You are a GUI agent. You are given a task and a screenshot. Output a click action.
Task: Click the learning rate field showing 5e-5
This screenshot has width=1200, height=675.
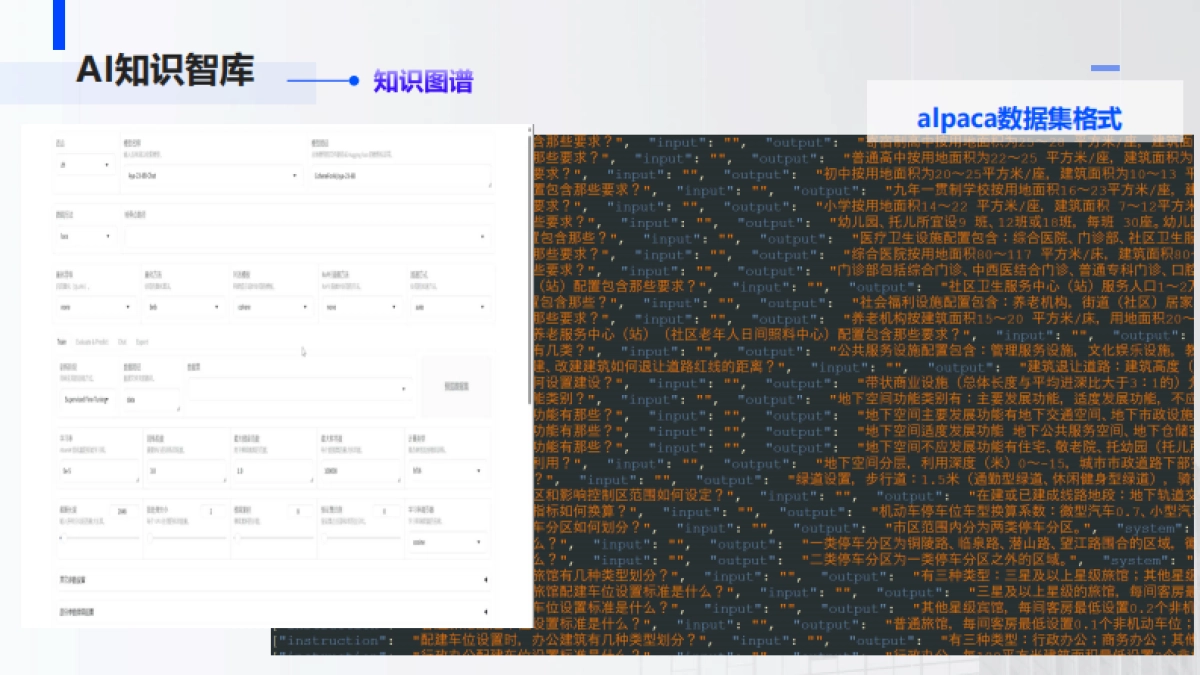[x=99, y=470]
